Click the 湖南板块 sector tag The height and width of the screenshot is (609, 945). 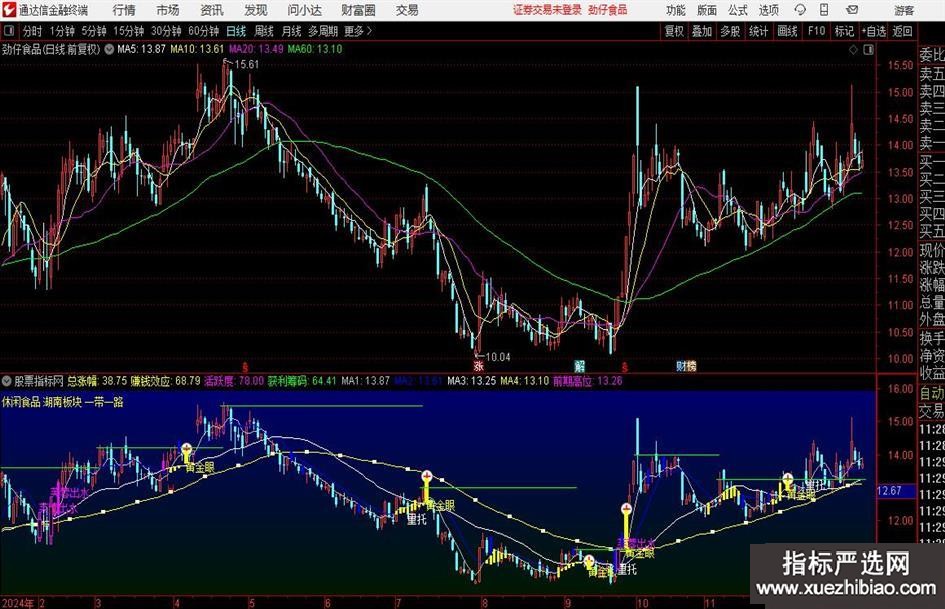tap(63, 402)
